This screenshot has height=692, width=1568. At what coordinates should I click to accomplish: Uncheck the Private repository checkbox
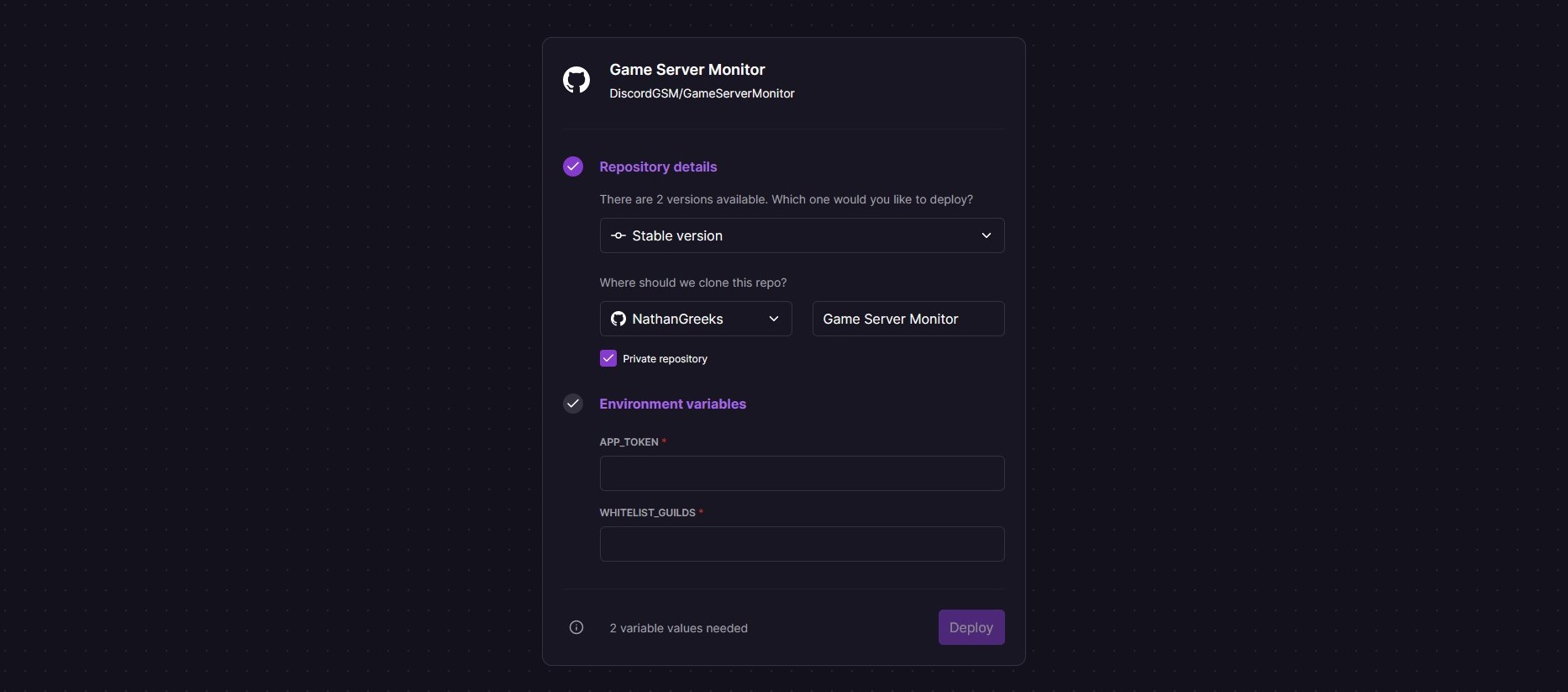point(608,358)
